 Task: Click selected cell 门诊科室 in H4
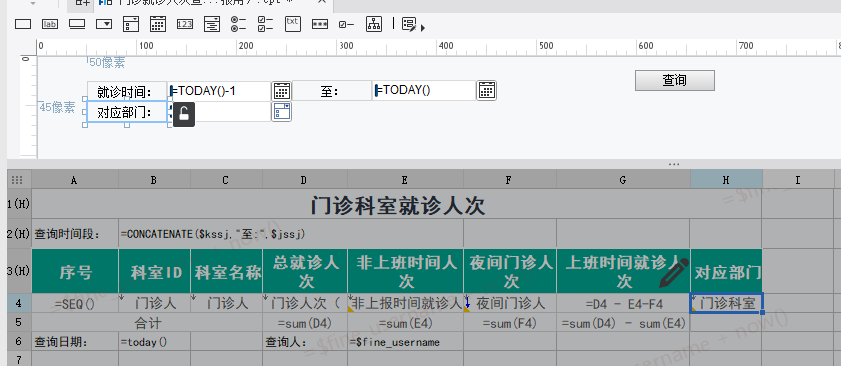point(726,304)
